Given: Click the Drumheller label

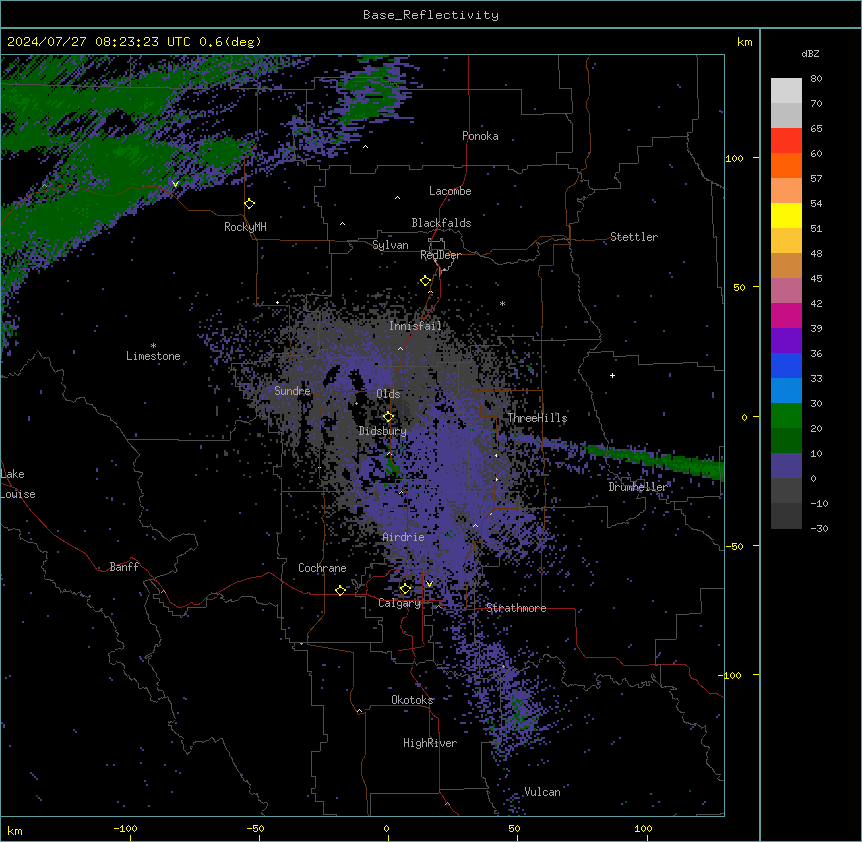Looking at the screenshot, I should 638,487.
